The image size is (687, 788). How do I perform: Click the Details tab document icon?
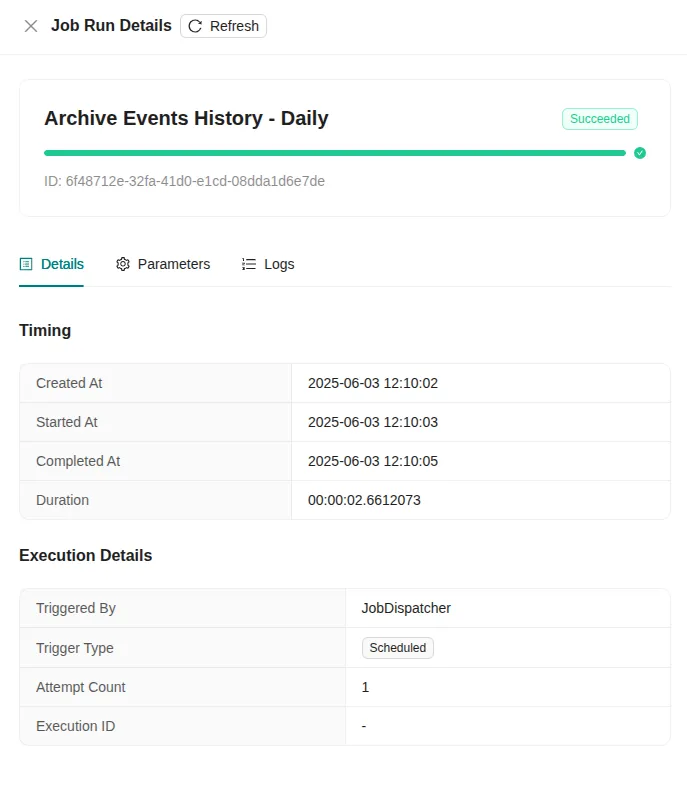pyautogui.click(x=26, y=264)
